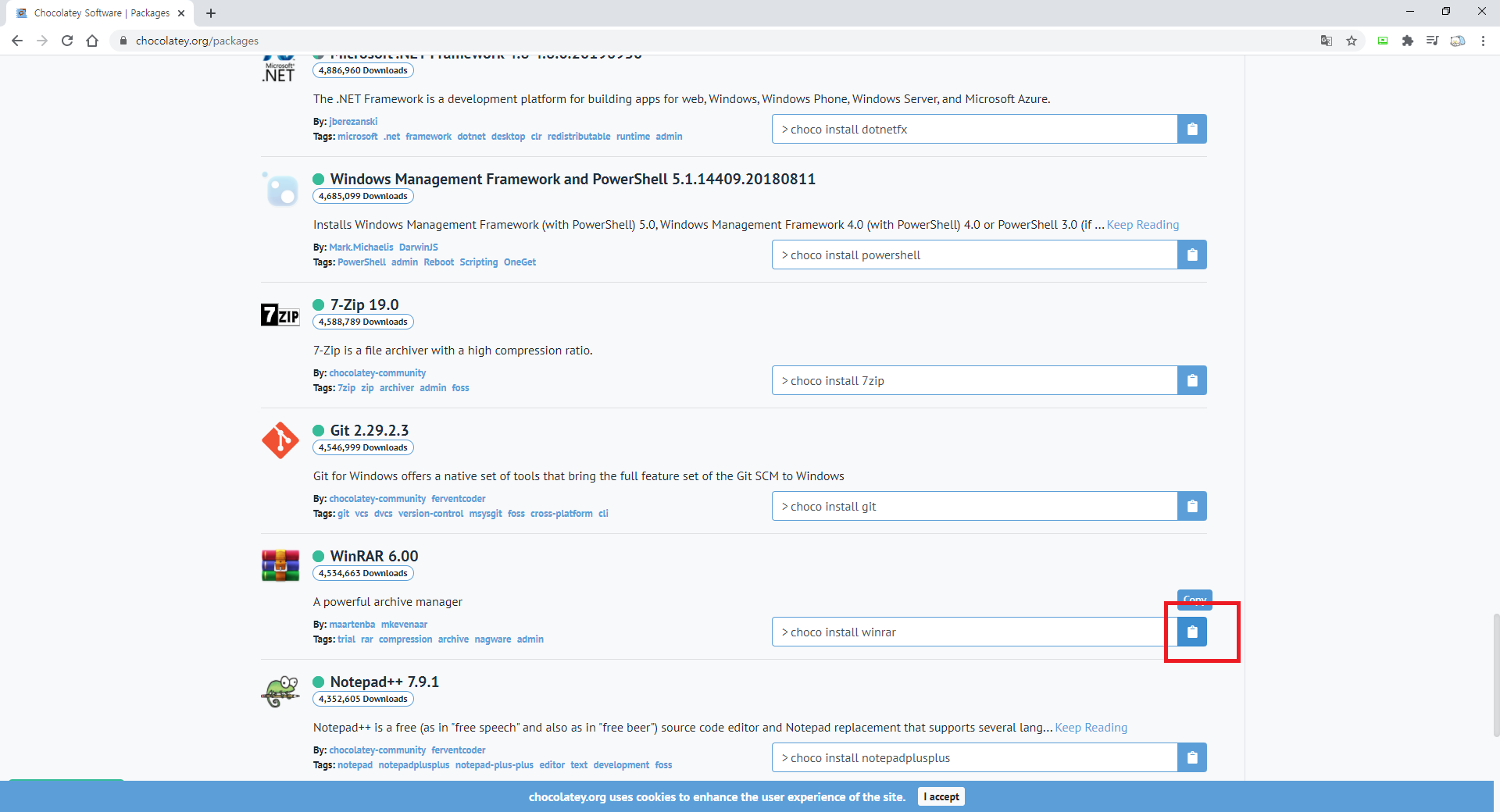Viewport: 1500px width, 812px height.
Task: Open the media control icon in toolbar
Action: click(1433, 41)
